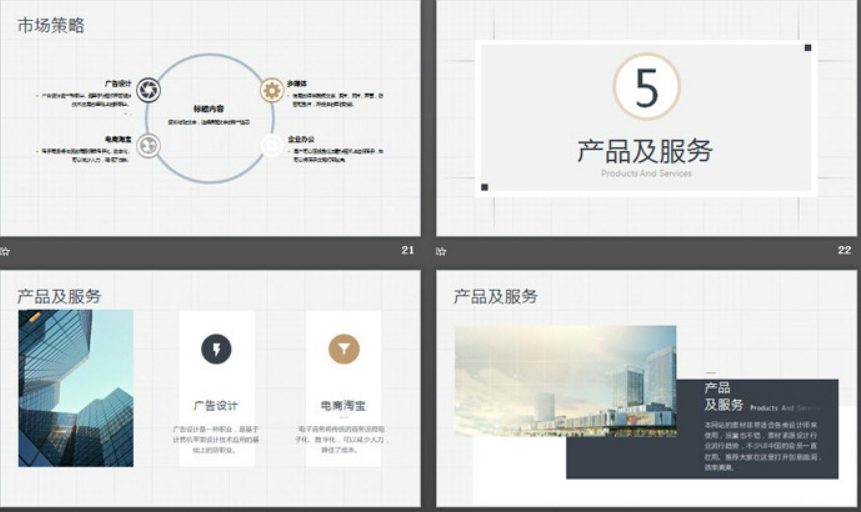Click the animation star icon below the section-5 slide
The width and height of the screenshot is (861, 512).
pyautogui.click(x=441, y=252)
